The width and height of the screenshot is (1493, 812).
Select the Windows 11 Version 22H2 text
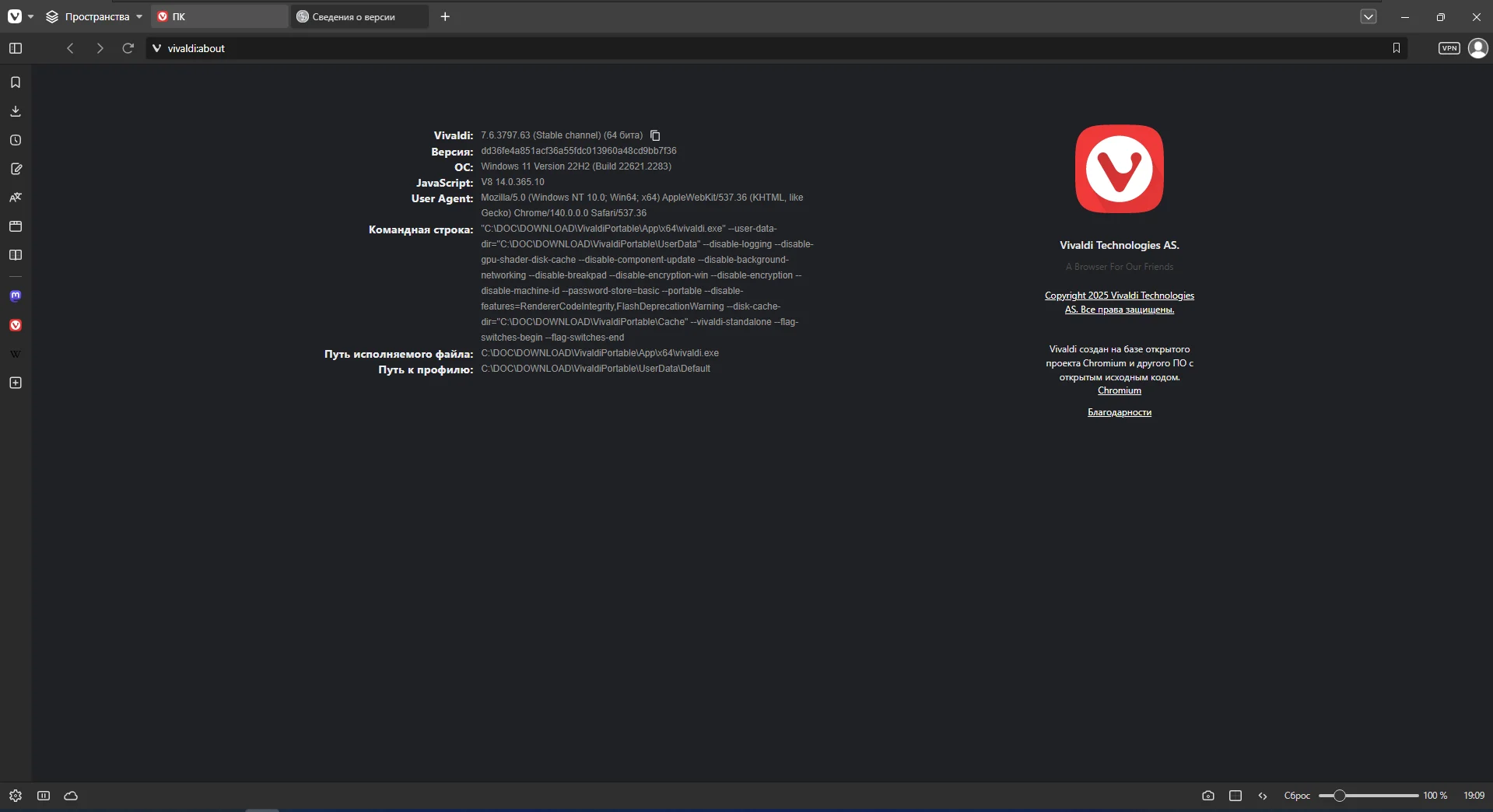(x=576, y=166)
